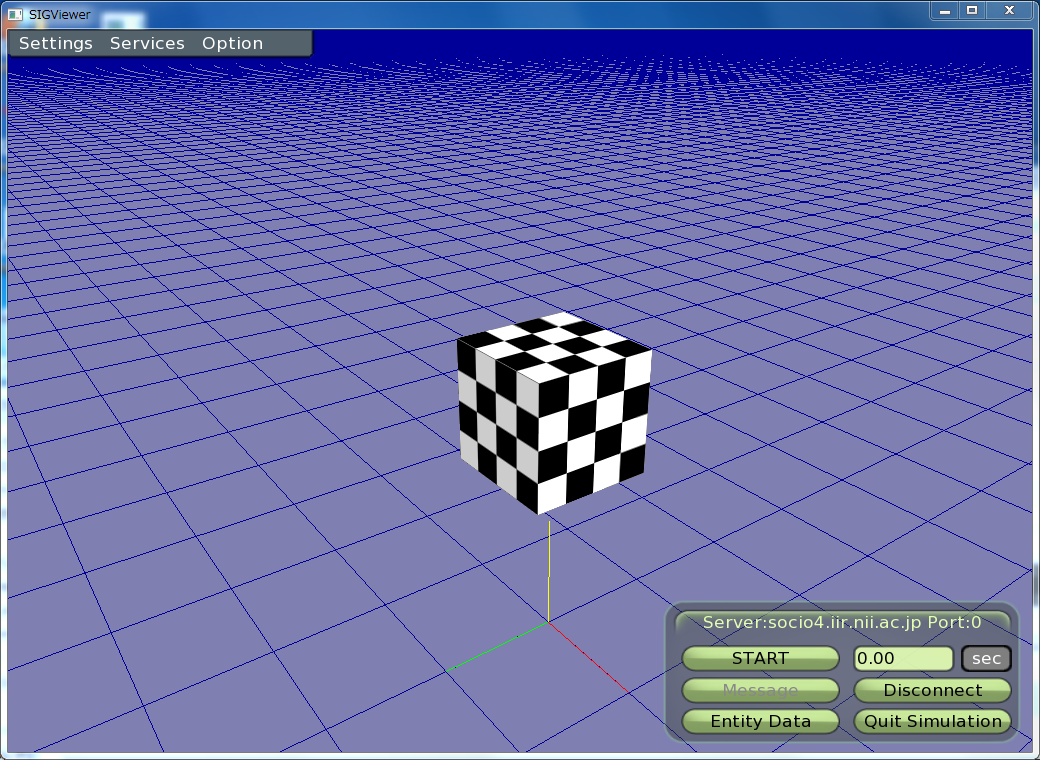Click the greyed-out Message button
Image resolution: width=1040 pixels, height=760 pixels.
[760, 690]
